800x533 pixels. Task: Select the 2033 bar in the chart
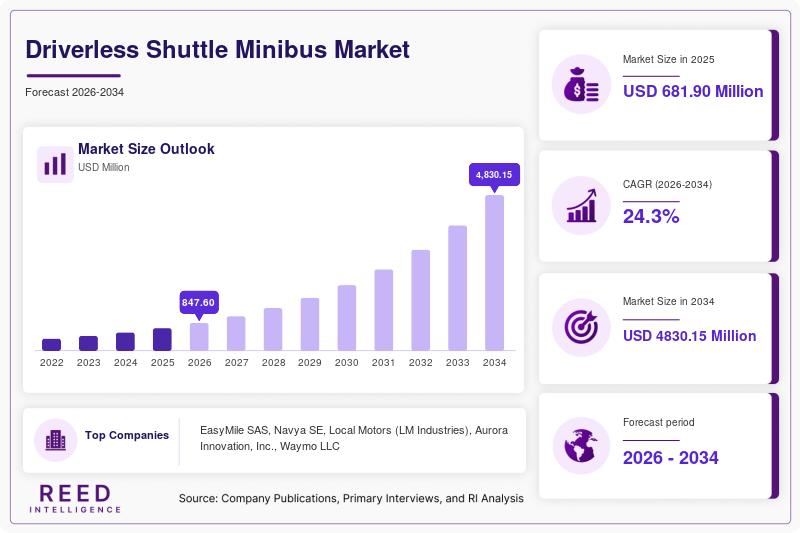(458, 288)
